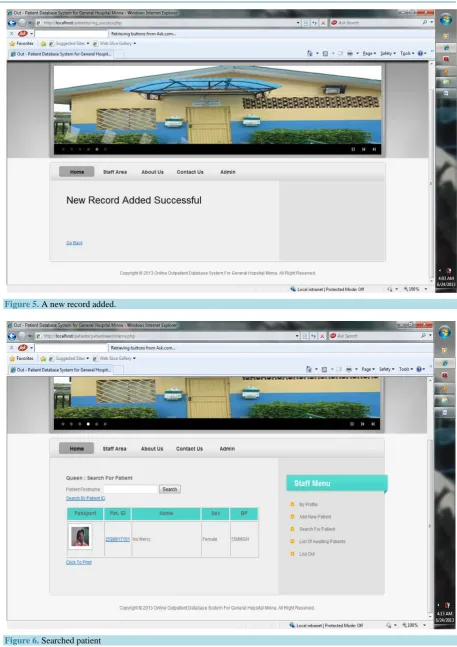Click the red Stop icon in the record-added window address bar
Screen dimensions: 457x647
[x=323, y=23]
